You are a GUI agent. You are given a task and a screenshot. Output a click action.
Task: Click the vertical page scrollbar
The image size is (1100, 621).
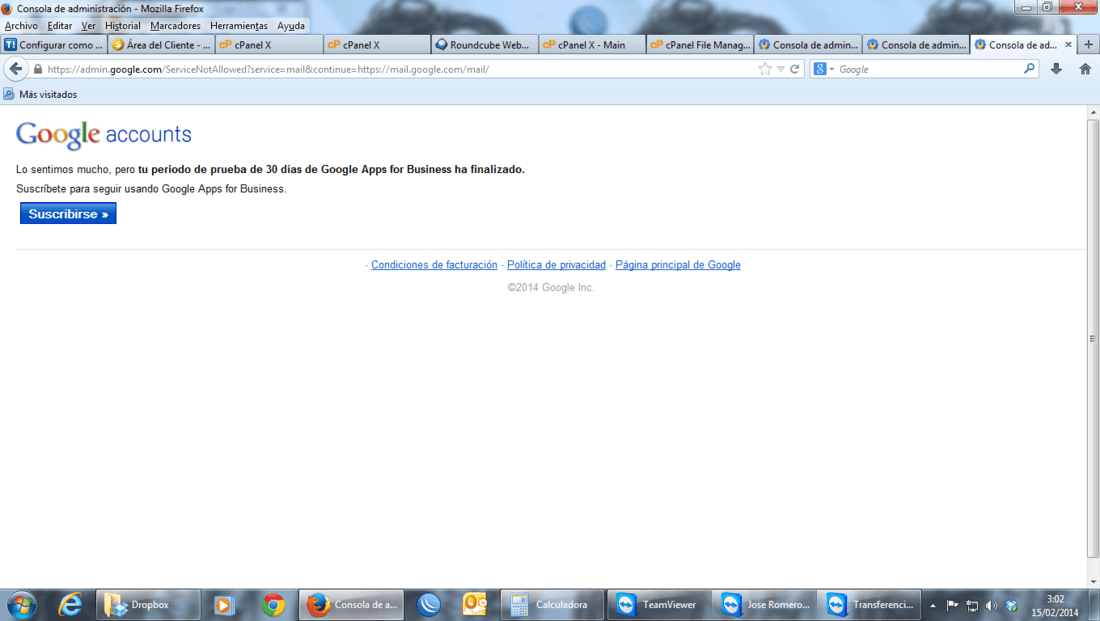pyautogui.click(x=1093, y=340)
